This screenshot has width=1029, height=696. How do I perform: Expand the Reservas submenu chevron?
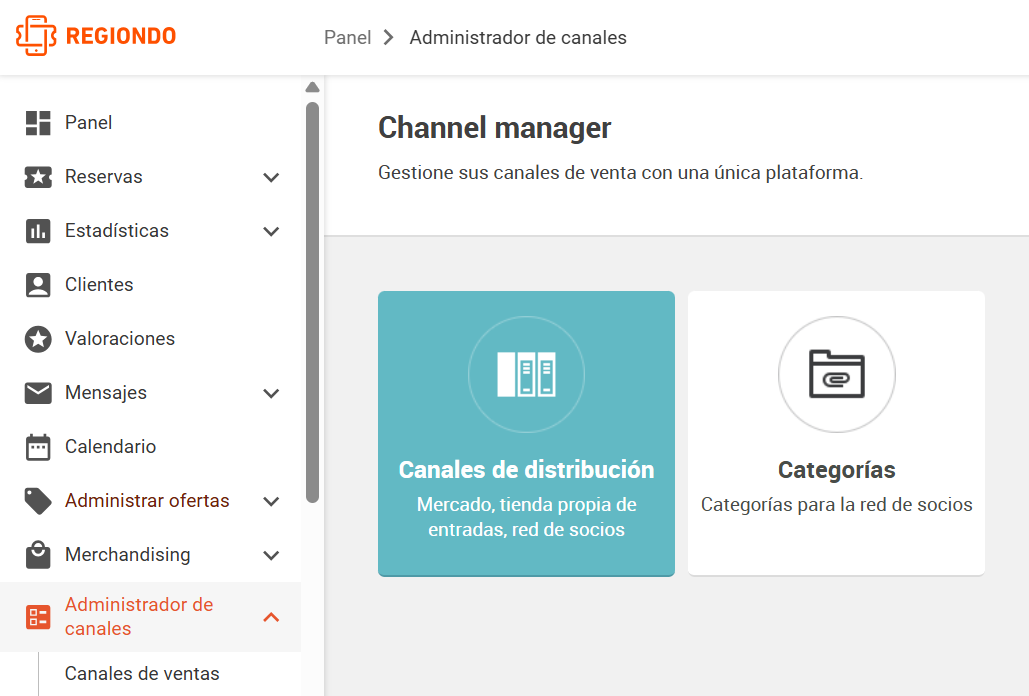271,177
